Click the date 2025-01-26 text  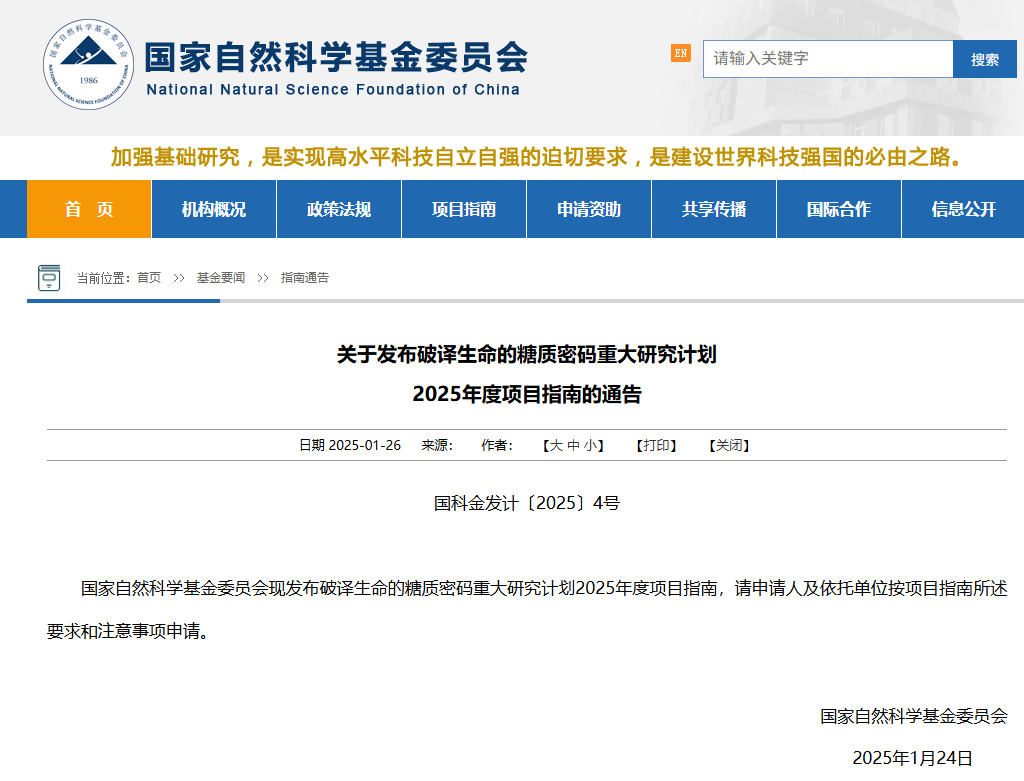click(x=364, y=445)
